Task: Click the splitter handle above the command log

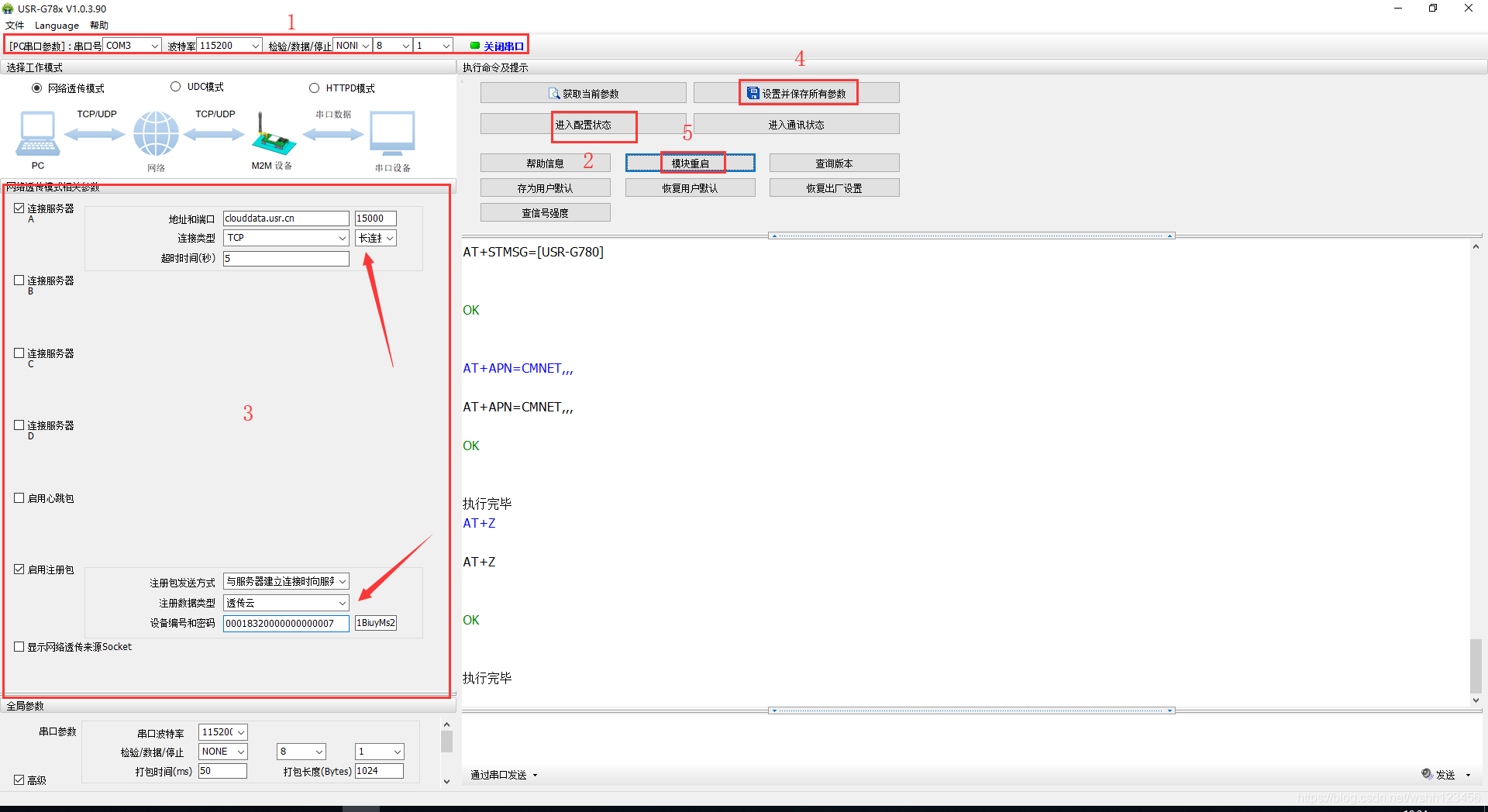Action: coord(972,236)
